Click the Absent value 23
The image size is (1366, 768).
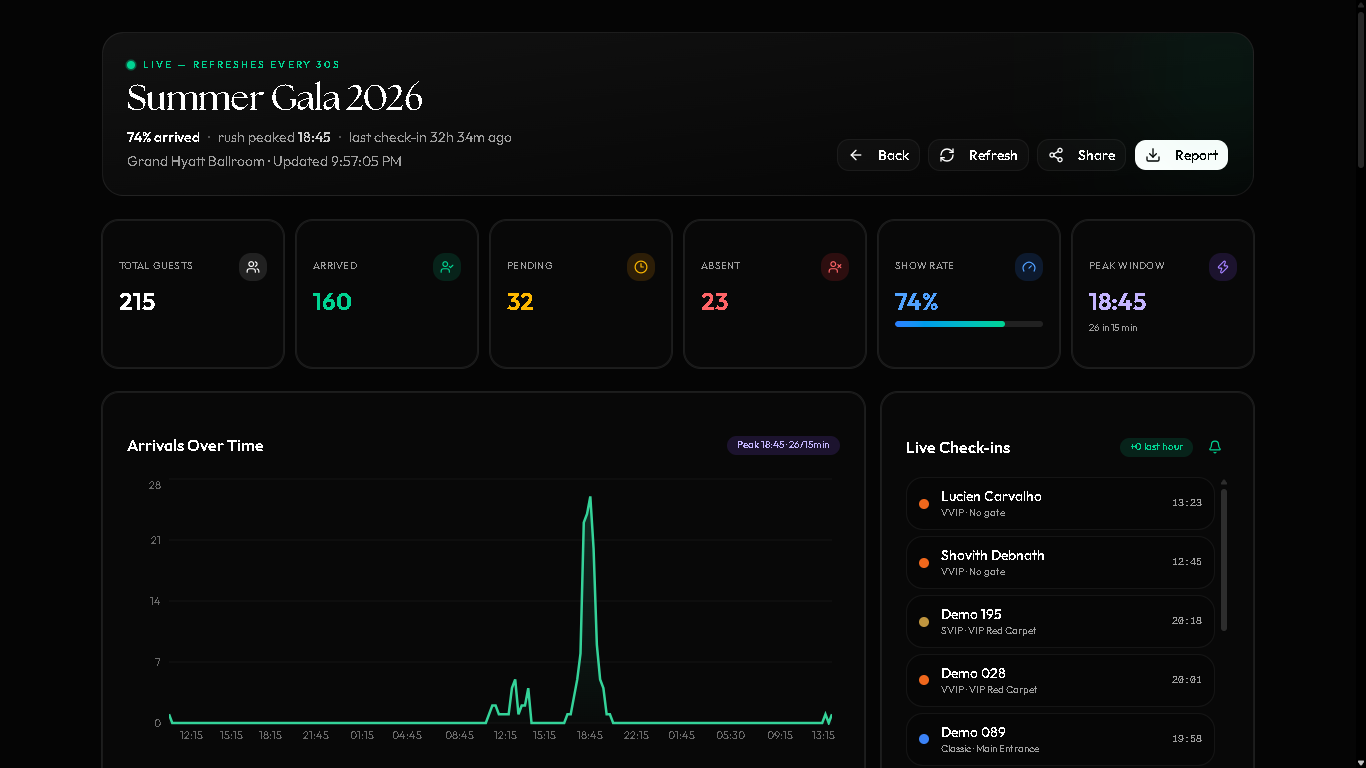[x=714, y=302]
